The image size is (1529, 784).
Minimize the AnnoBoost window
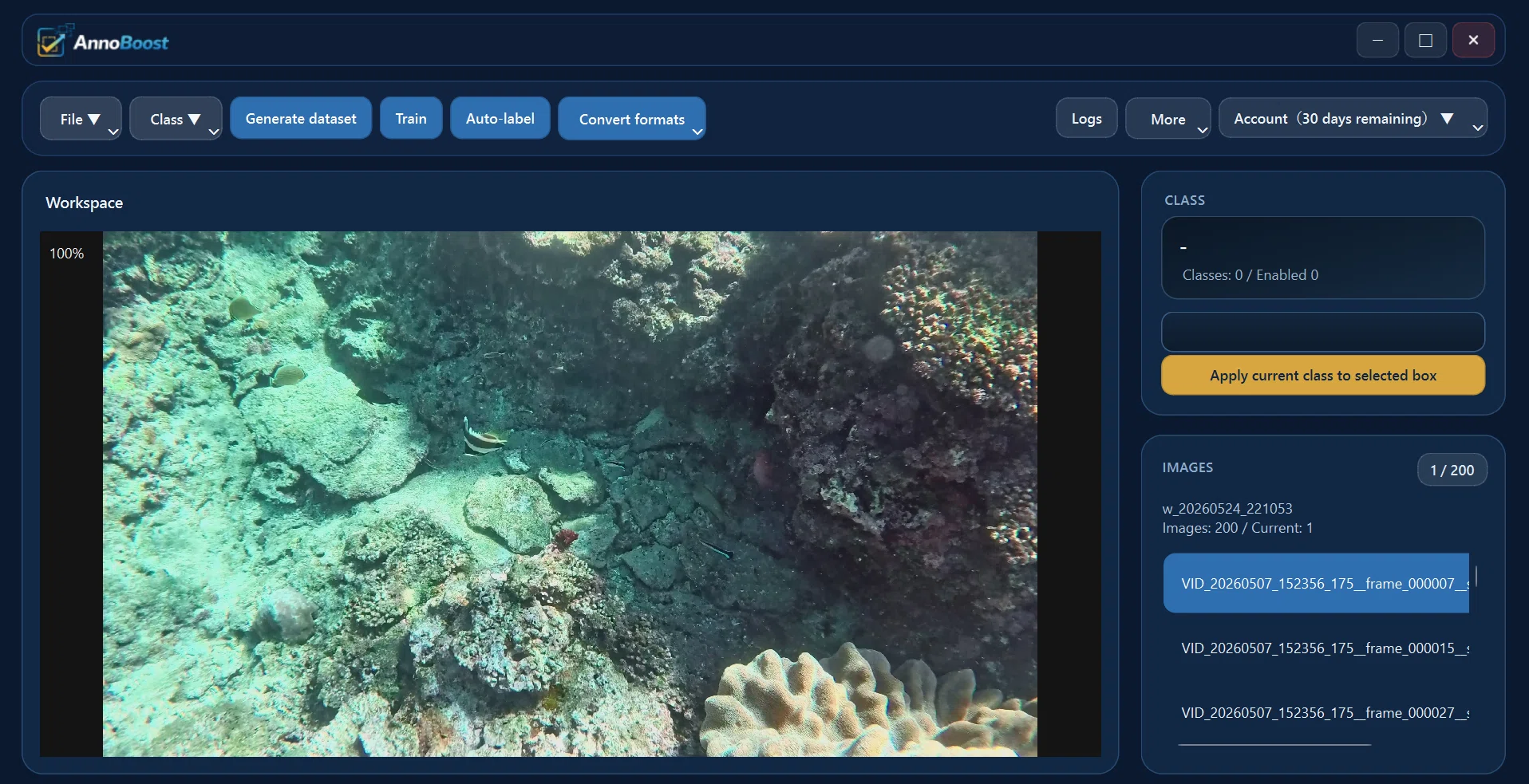tap(1377, 40)
